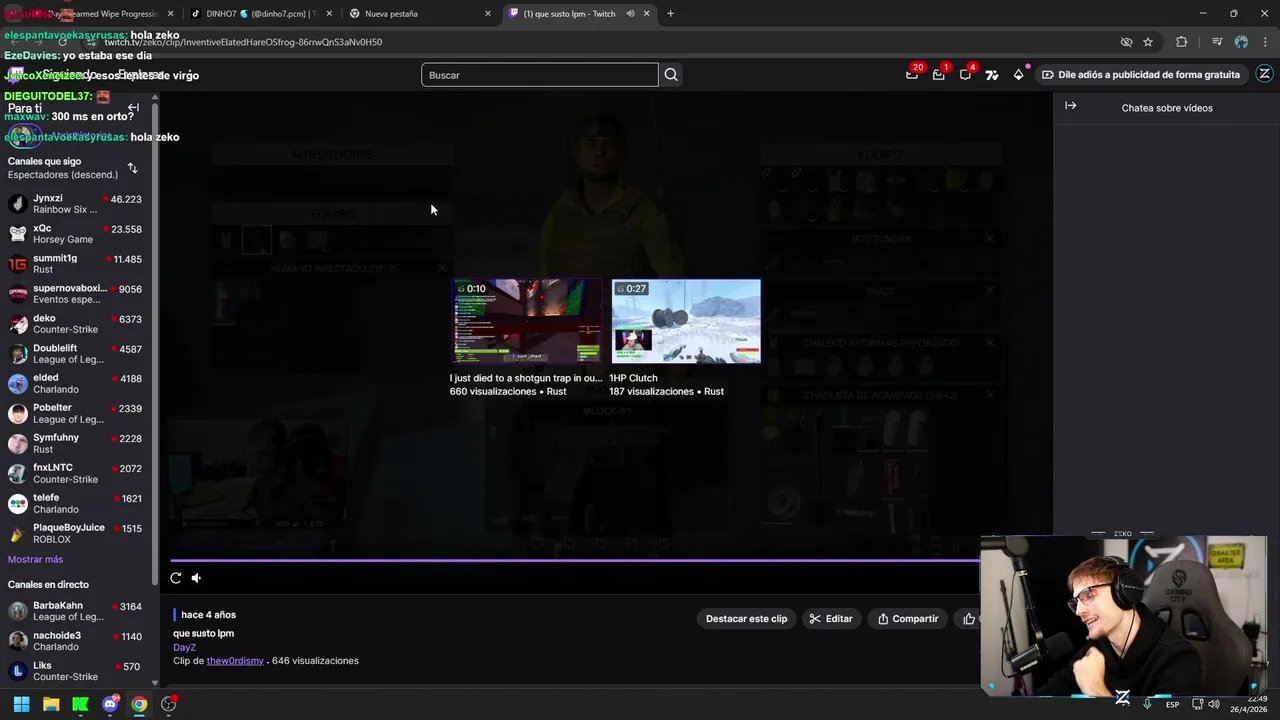Replay the clip with the circular arrow
The width and height of the screenshot is (1280, 720).
point(176,578)
